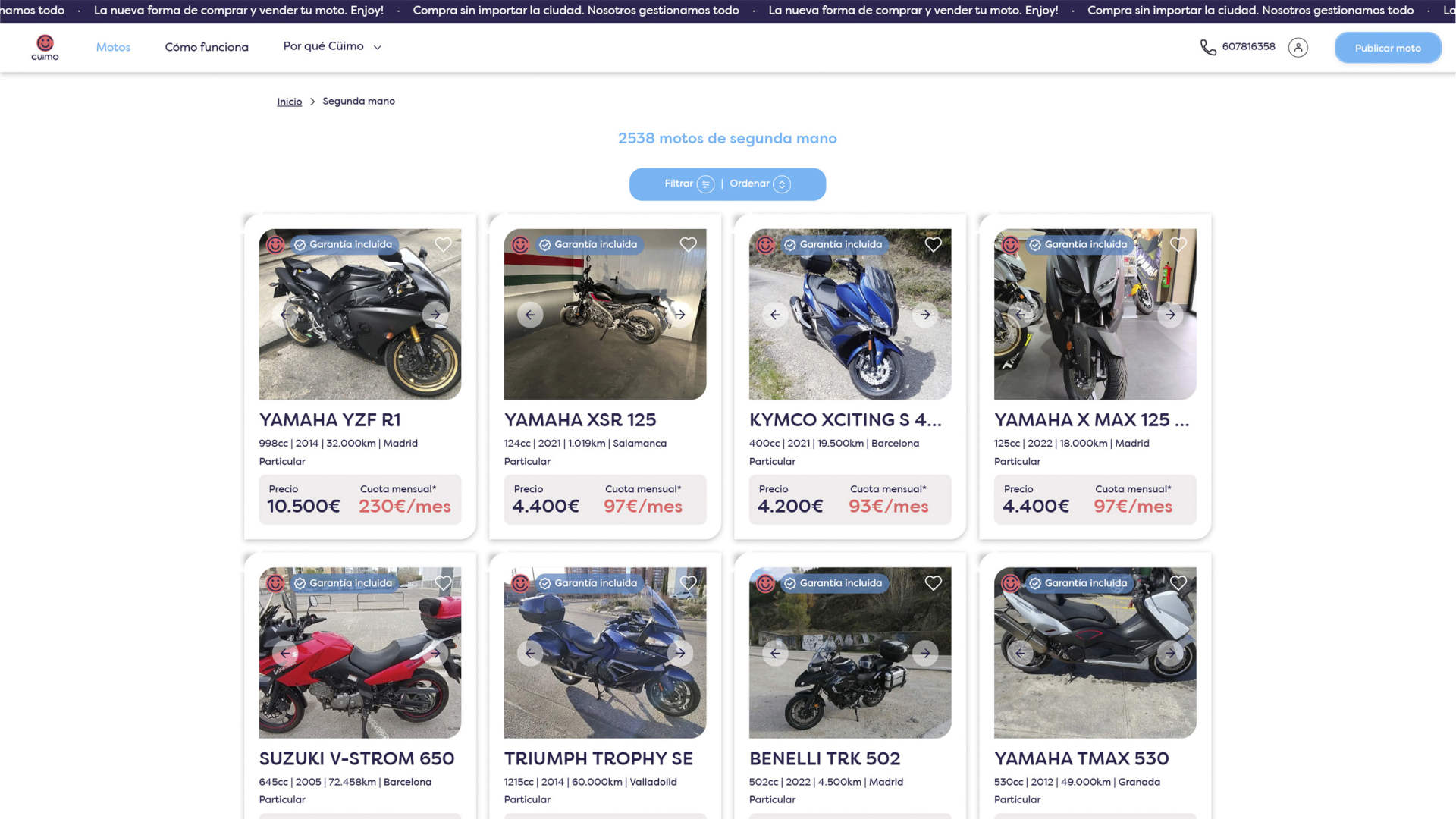Expand the Por qué Cüimo dropdown
The width and height of the screenshot is (1456, 819).
coord(332,46)
